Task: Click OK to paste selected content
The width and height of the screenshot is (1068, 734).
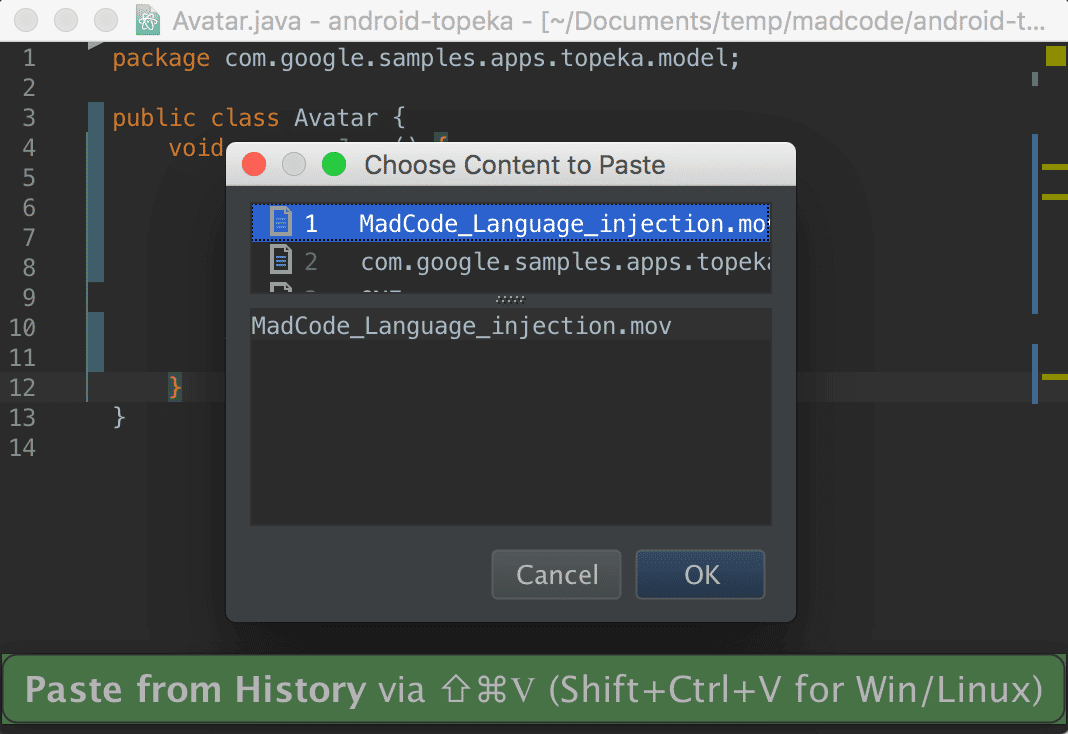Action: [700, 575]
